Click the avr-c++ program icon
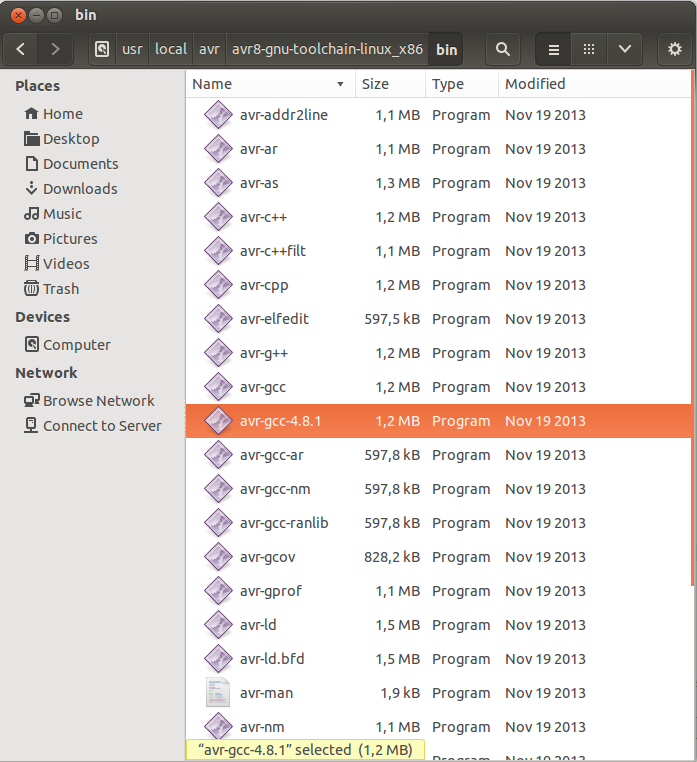This screenshot has width=697, height=762. click(218, 217)
